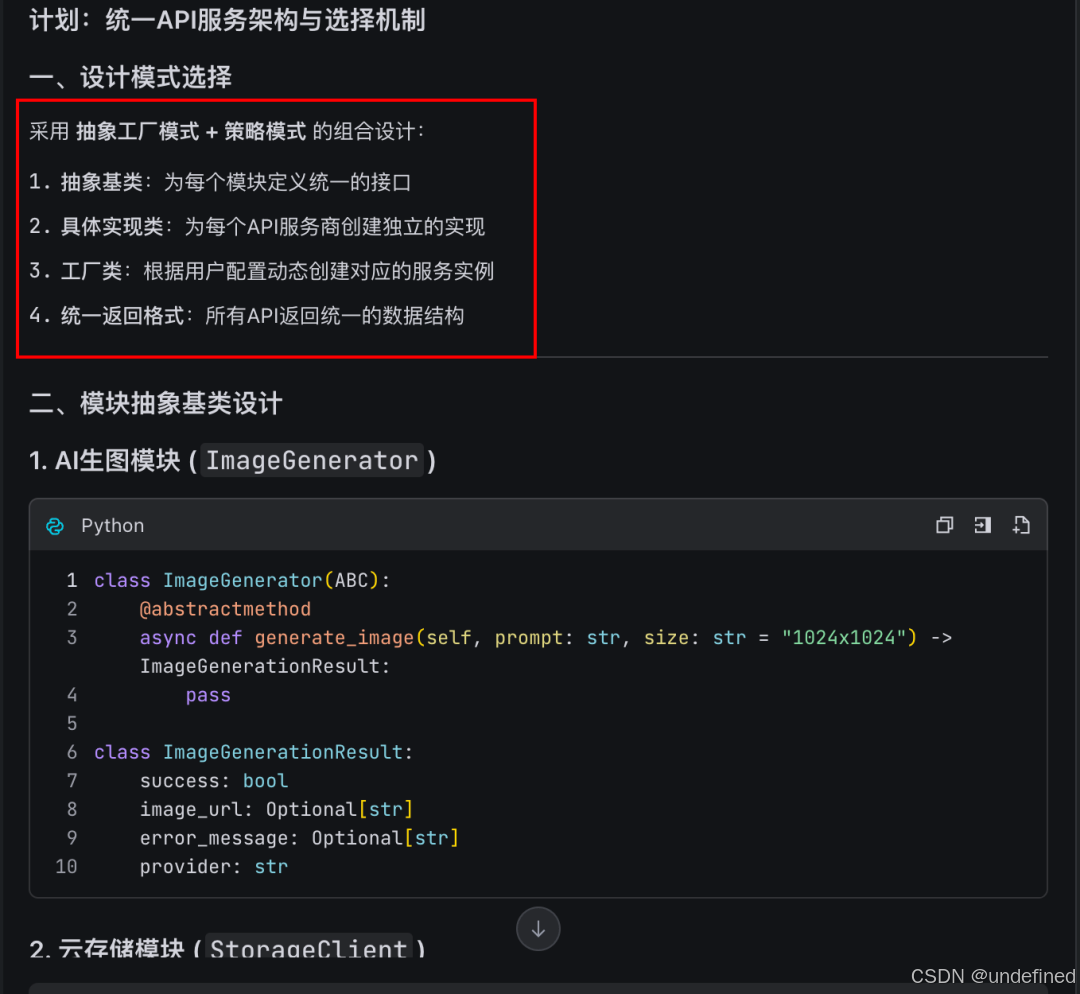The image size is (1080, 994).
Task: Click the text '抽象工厂模式 + 策略模式'
Action: [x=191, y=131]
